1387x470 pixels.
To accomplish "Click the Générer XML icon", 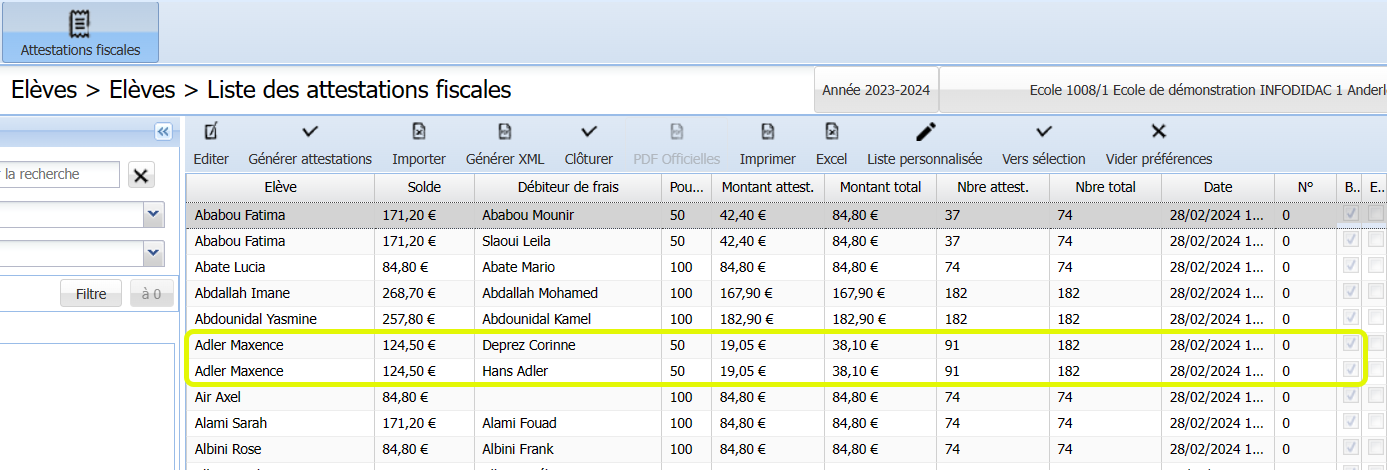I will 505,132.
